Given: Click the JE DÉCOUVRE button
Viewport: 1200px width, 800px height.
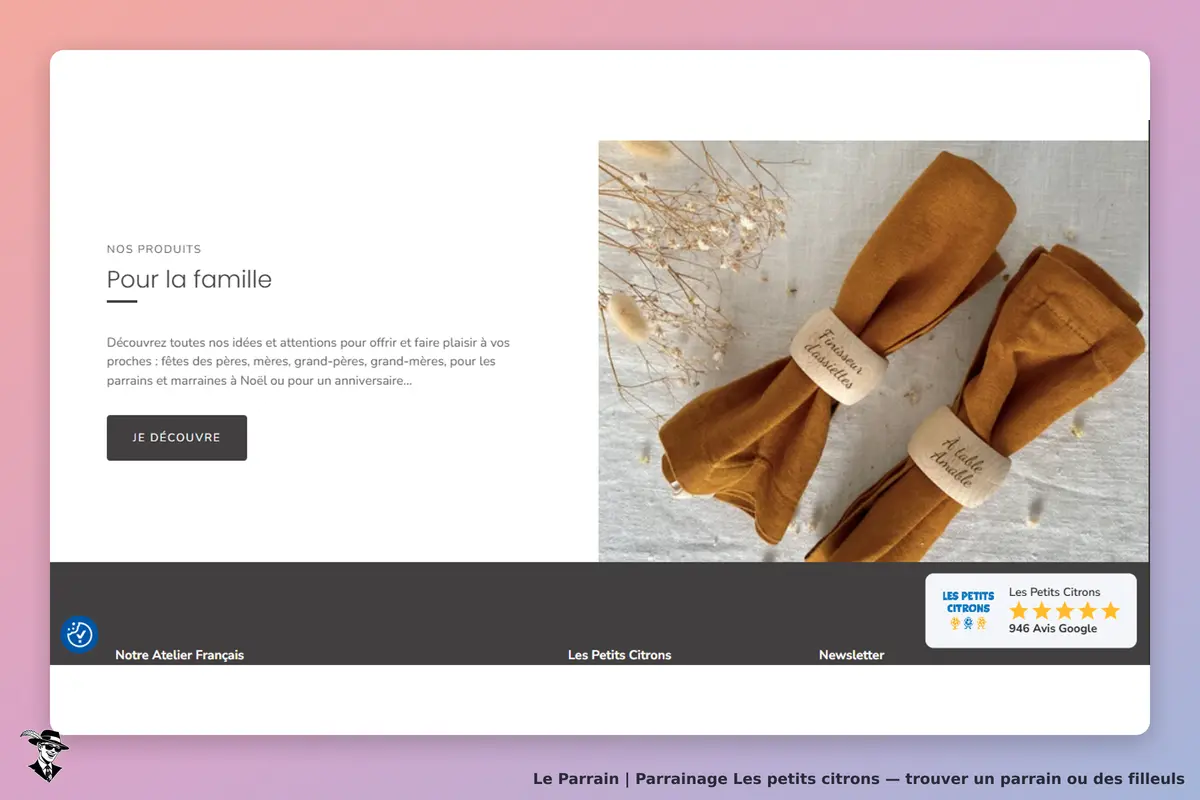Looking at the screenshot, I should click(x=177, y=438).
